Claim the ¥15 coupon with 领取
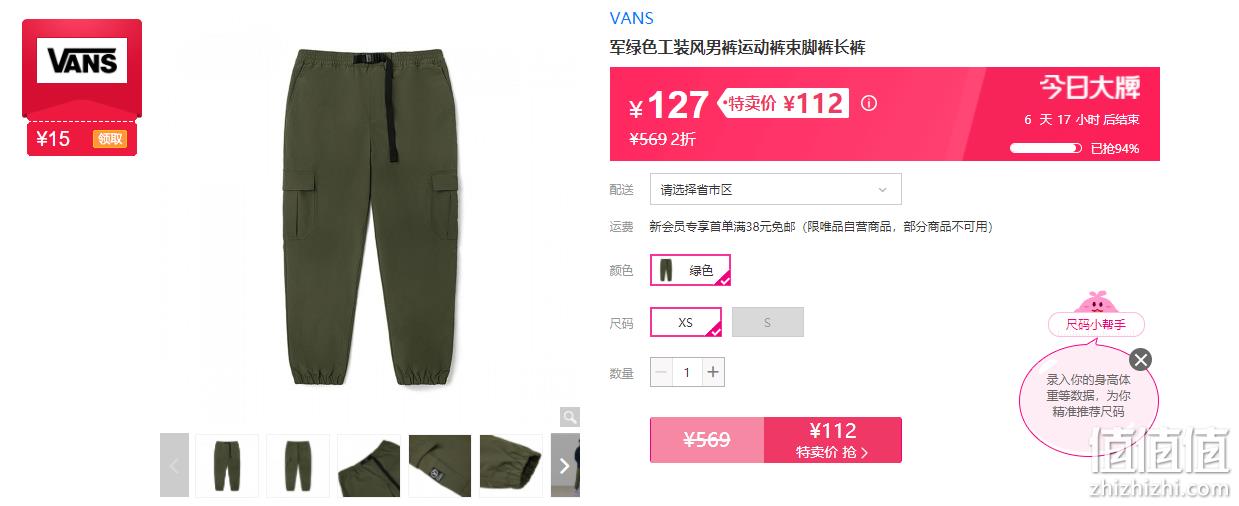 click(110, 139)
